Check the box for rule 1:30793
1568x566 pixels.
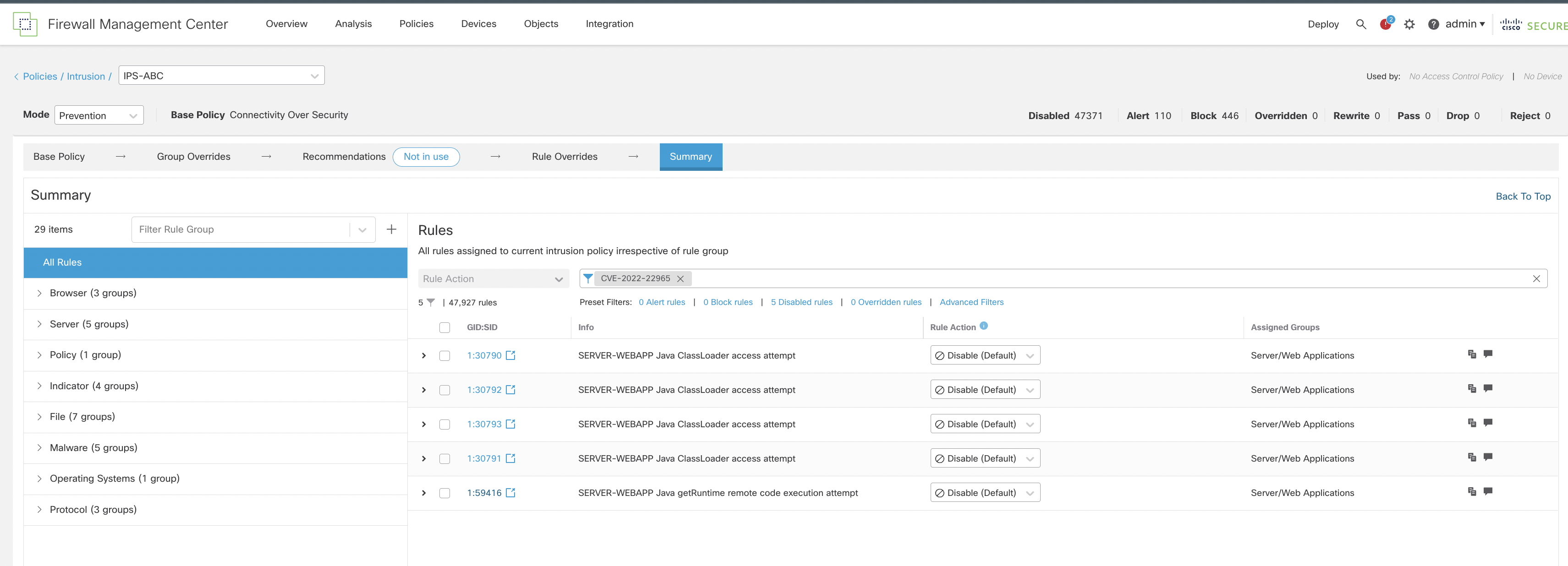[445, 424]
